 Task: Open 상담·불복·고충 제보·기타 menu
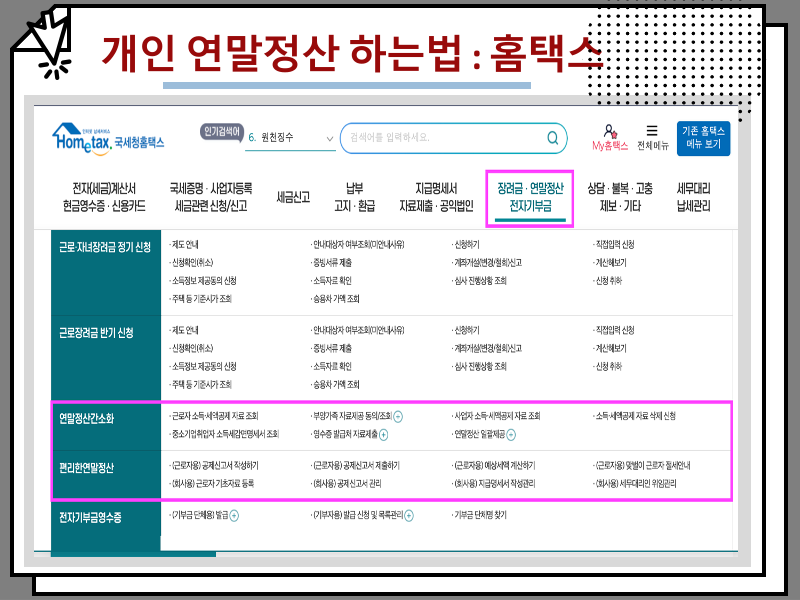tap(620, 197)
